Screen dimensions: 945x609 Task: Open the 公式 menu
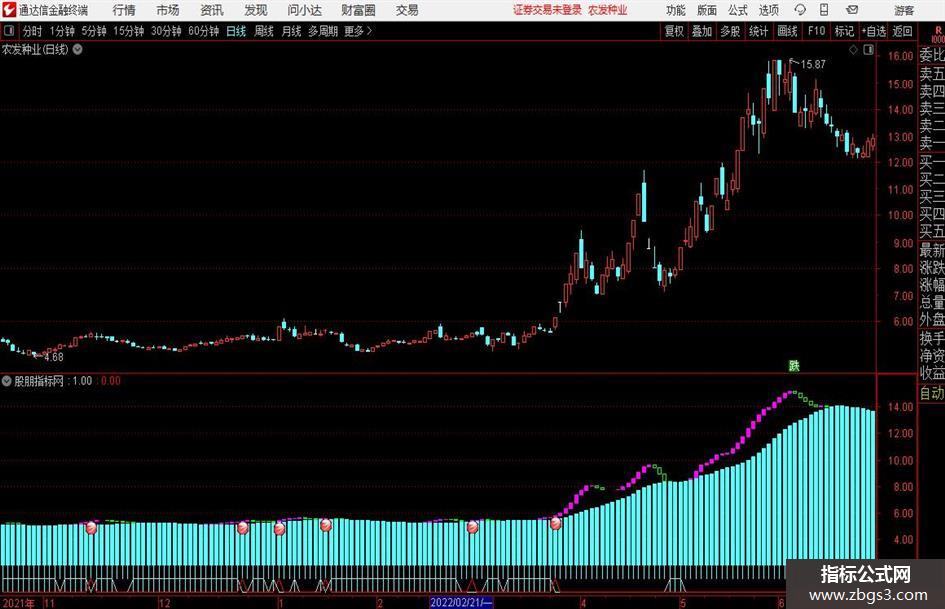(738, 10)
